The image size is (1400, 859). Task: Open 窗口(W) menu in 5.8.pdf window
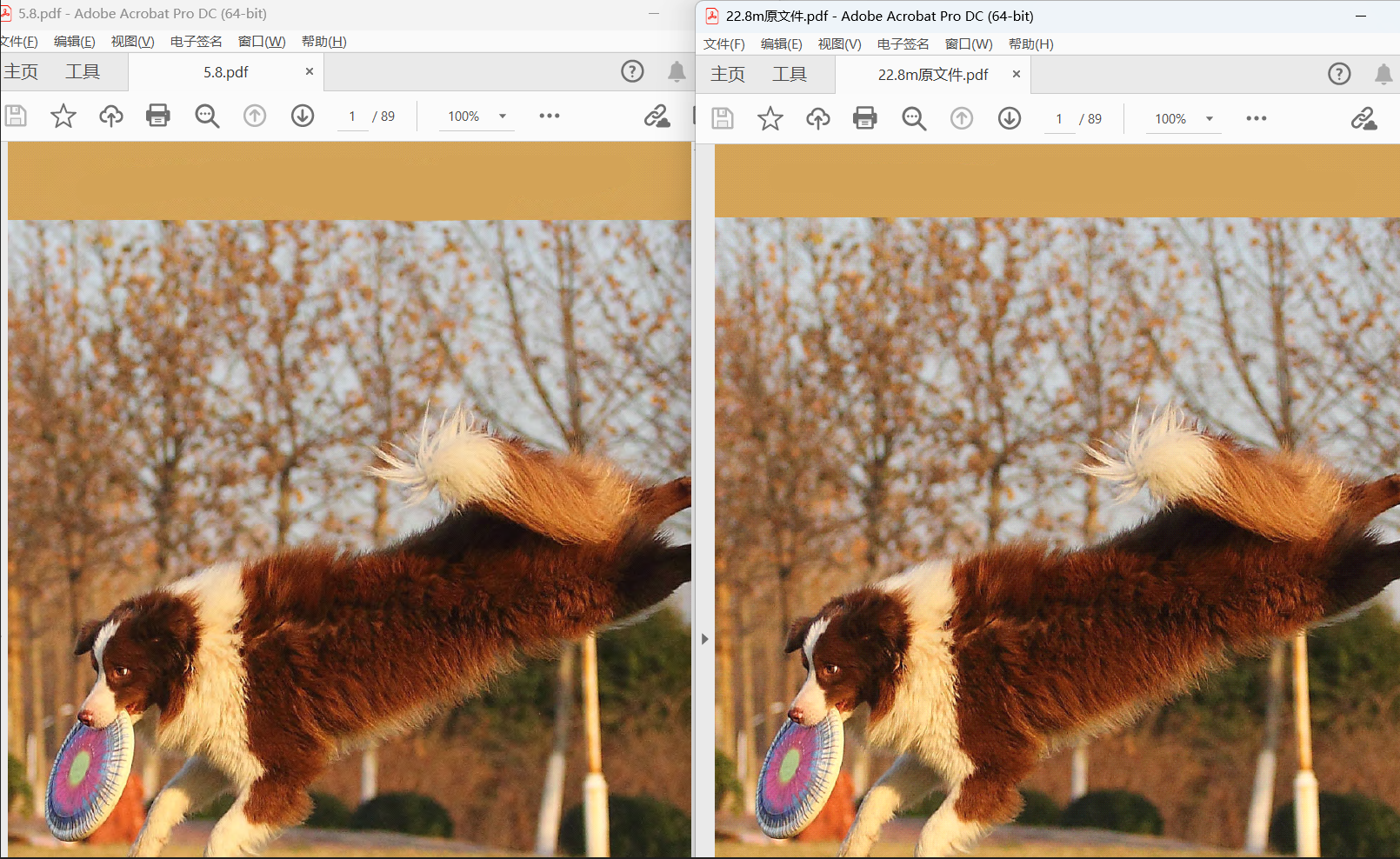click(x=262, y=42)
